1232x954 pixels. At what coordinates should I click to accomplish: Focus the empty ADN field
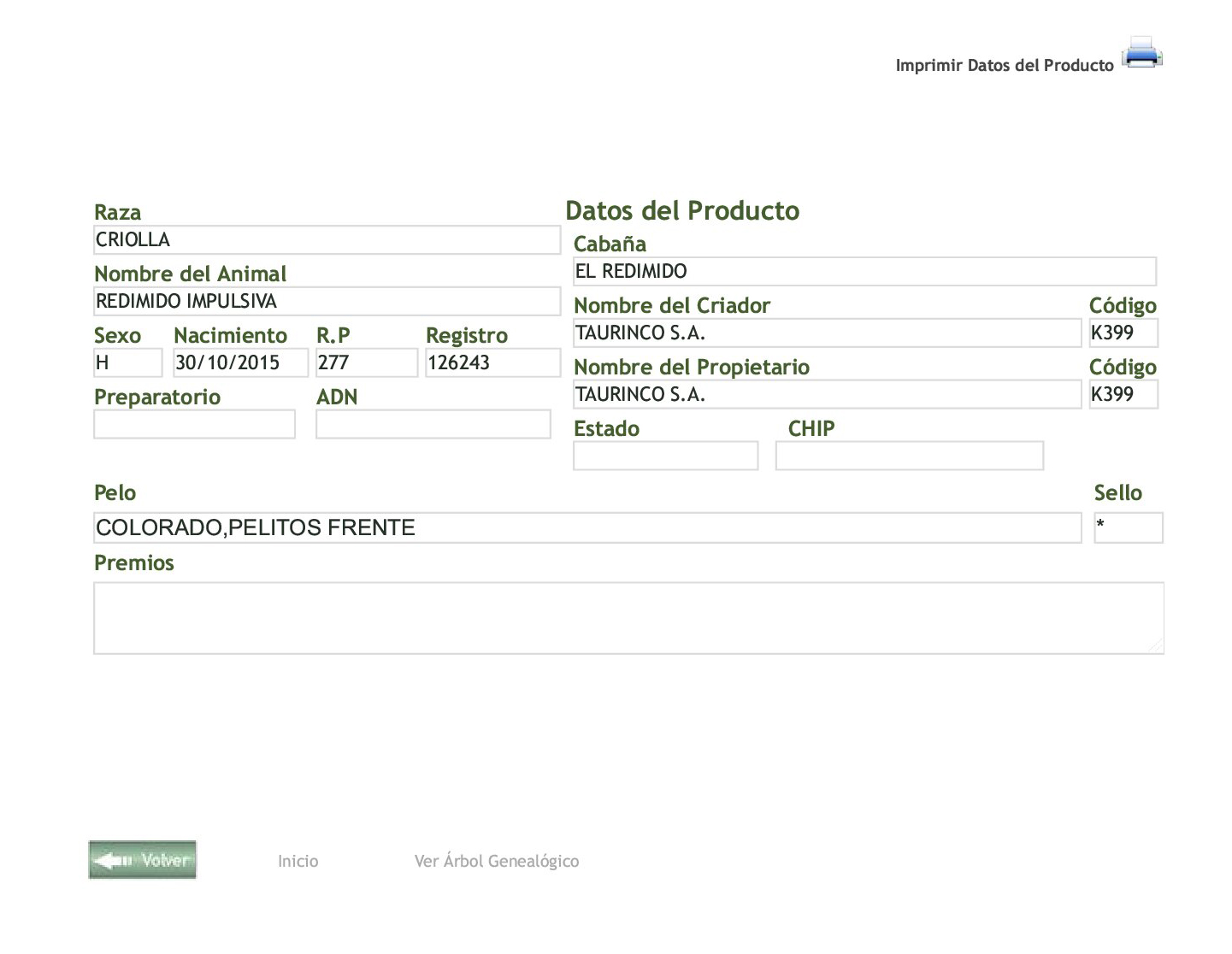(x=433, y=425)
